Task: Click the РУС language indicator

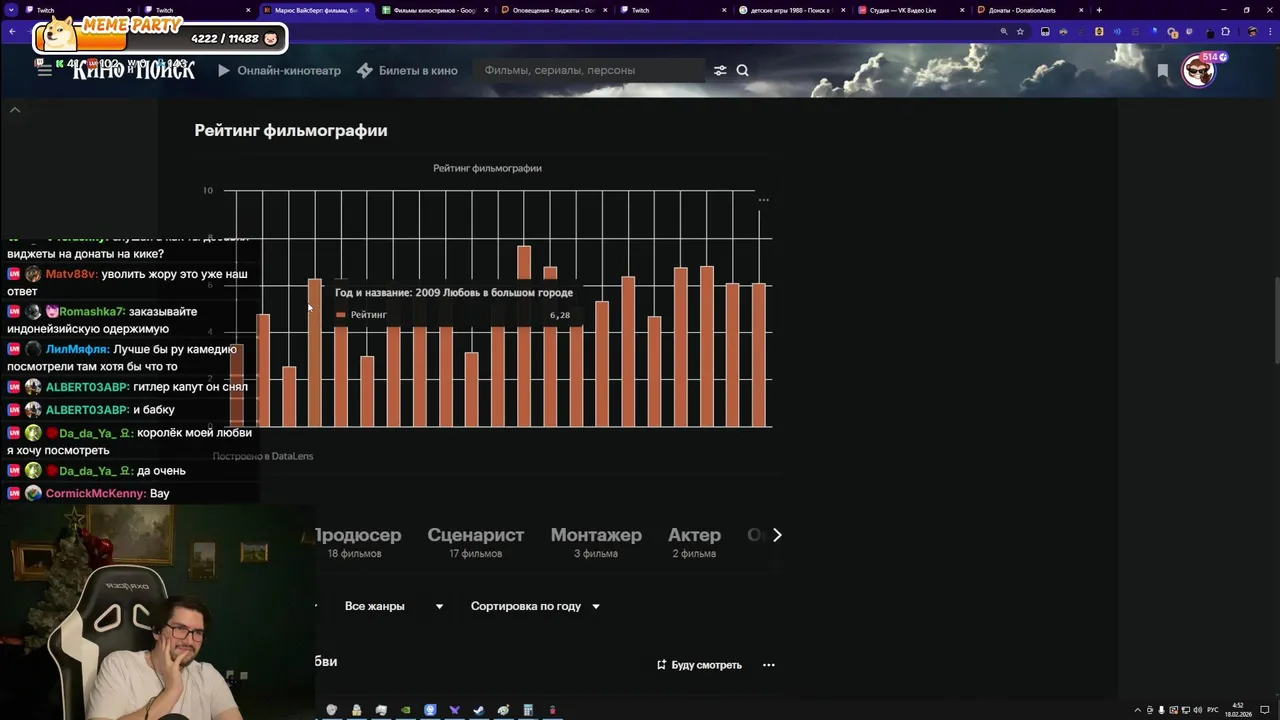Action: (1213, 710)
